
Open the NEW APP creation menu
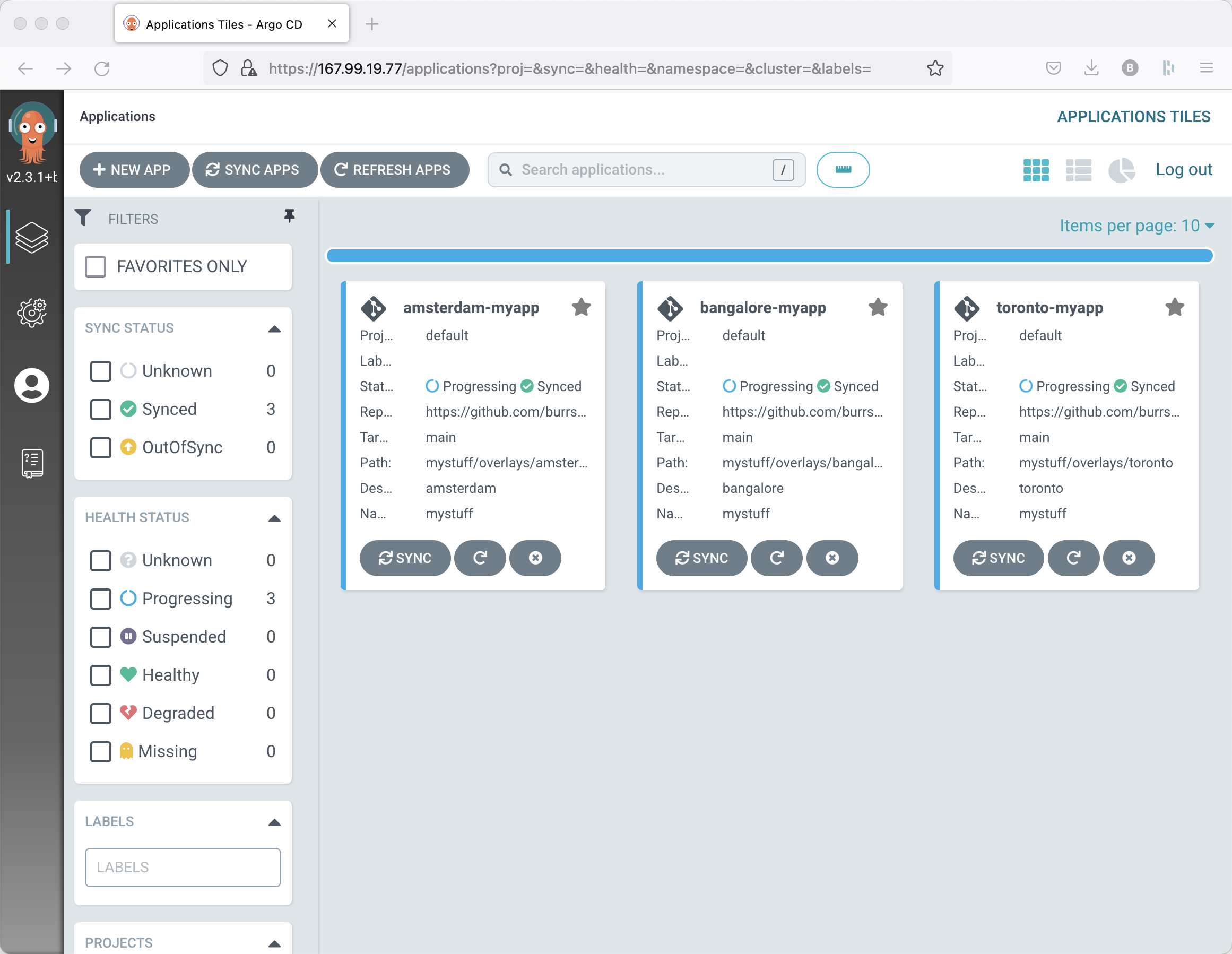(x=133, y=169)
